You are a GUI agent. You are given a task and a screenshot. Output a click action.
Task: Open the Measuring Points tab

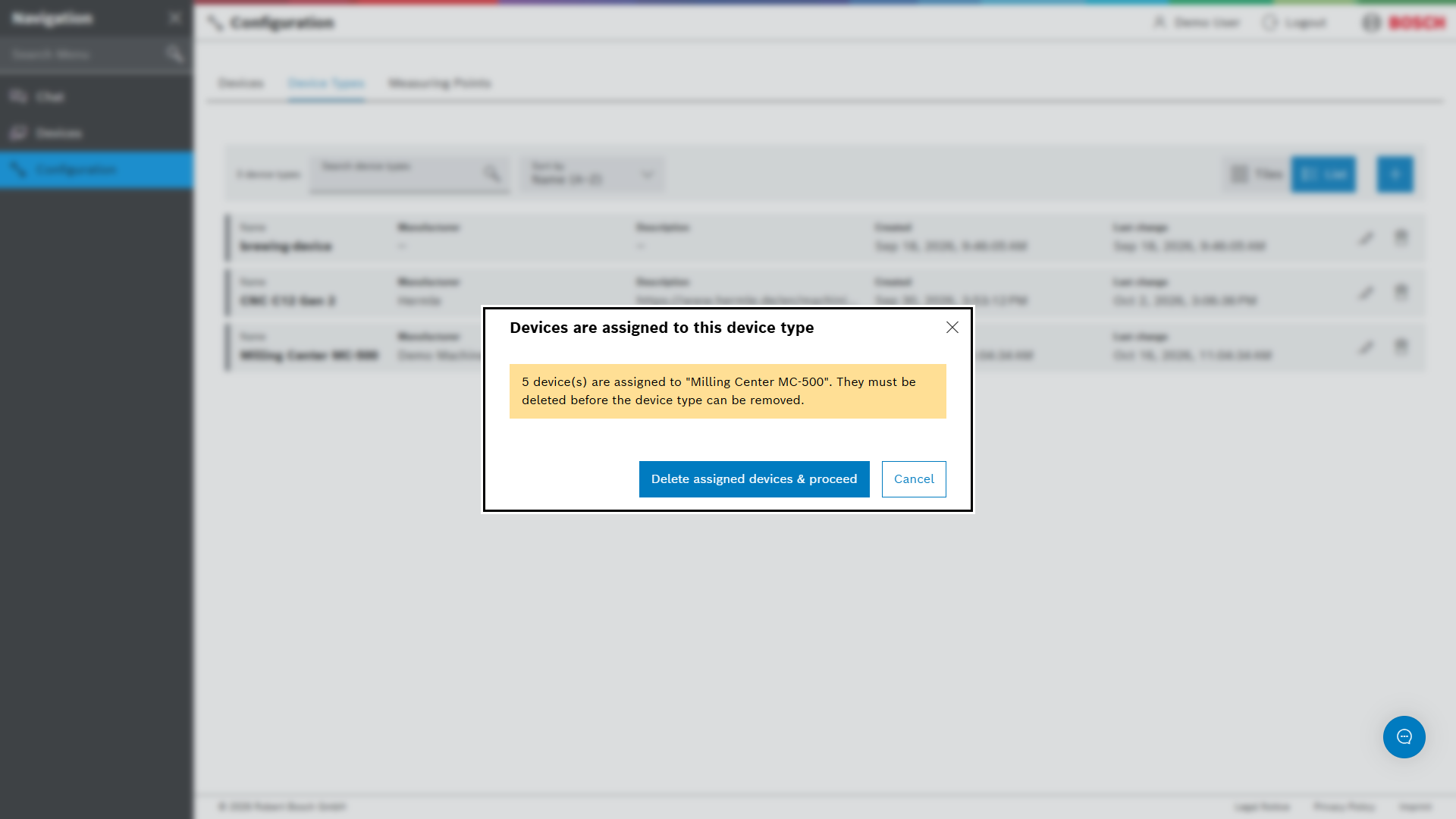click(440, 83)
